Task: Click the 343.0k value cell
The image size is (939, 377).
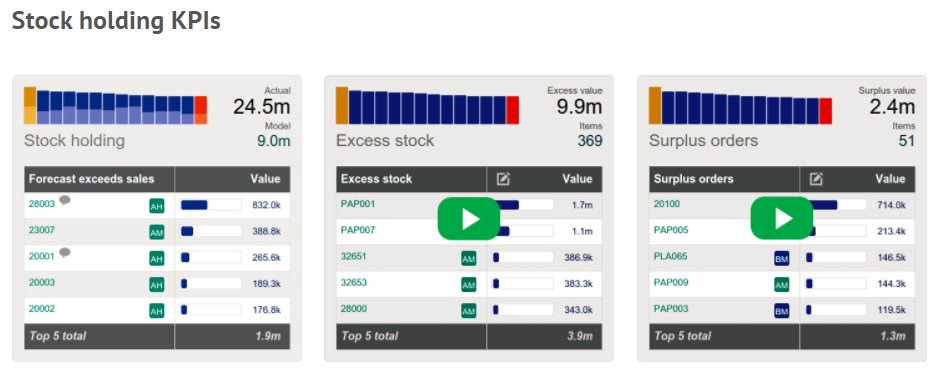Action: tap(578, 310)
